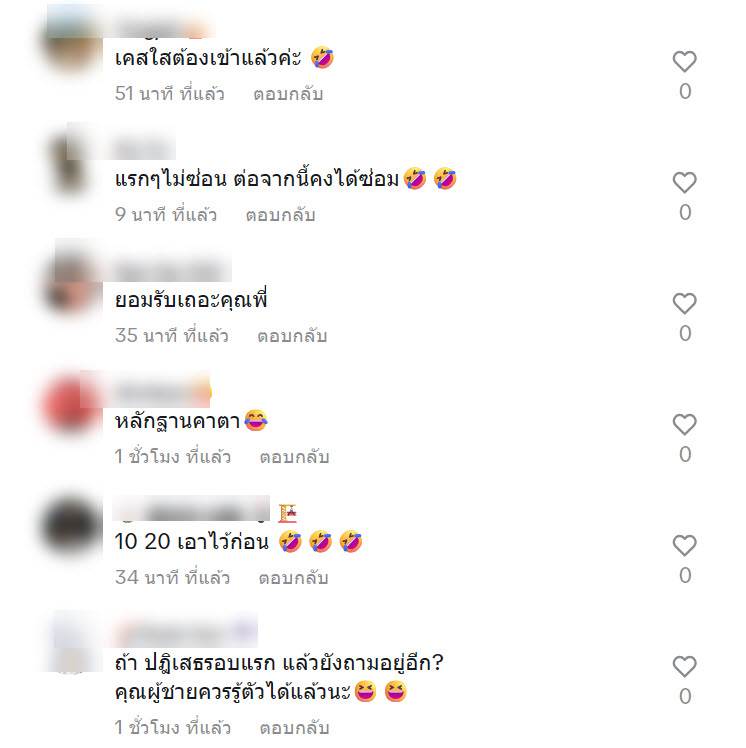Click blurred username above 'แรกๆไม่ซ่อน' comment
Viewport: 746px width, 748px height.
click(145, 149)
